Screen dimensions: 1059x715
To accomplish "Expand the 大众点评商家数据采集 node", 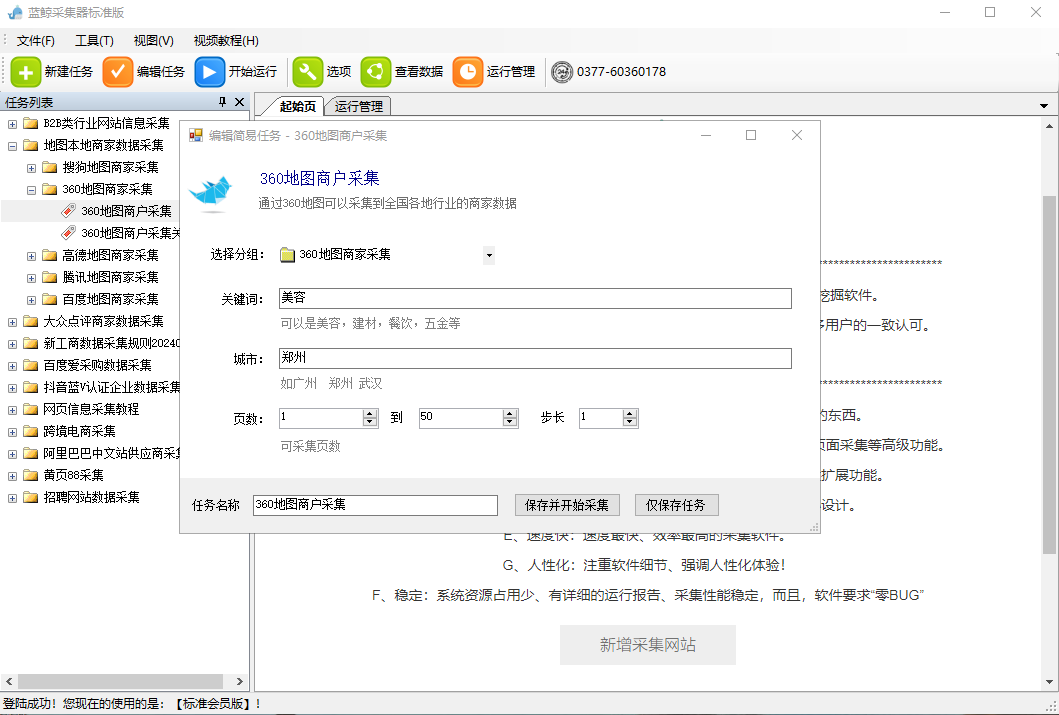I will coord(12,322).
